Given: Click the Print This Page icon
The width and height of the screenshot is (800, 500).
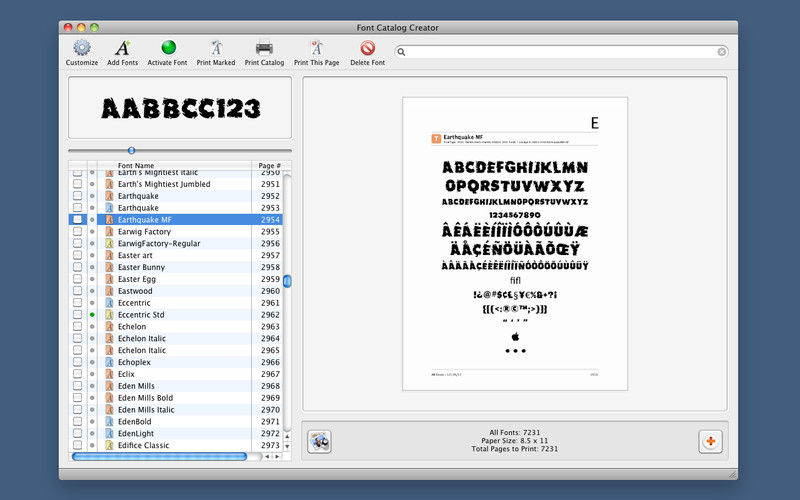Looking at the screenshot, I should tap(317, 48).
